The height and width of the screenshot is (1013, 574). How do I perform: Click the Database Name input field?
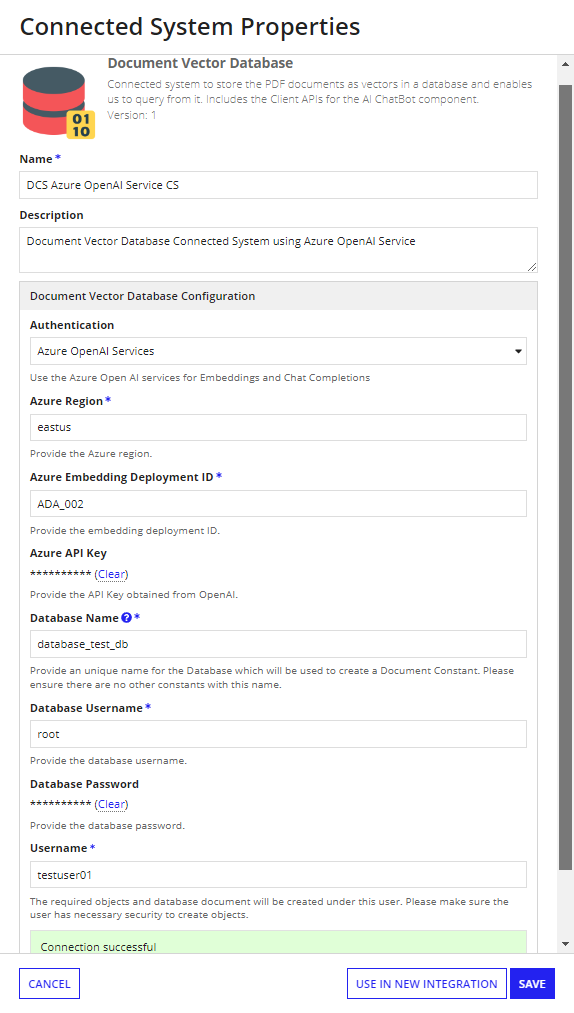pyautogui.click(x=278, y=644)
